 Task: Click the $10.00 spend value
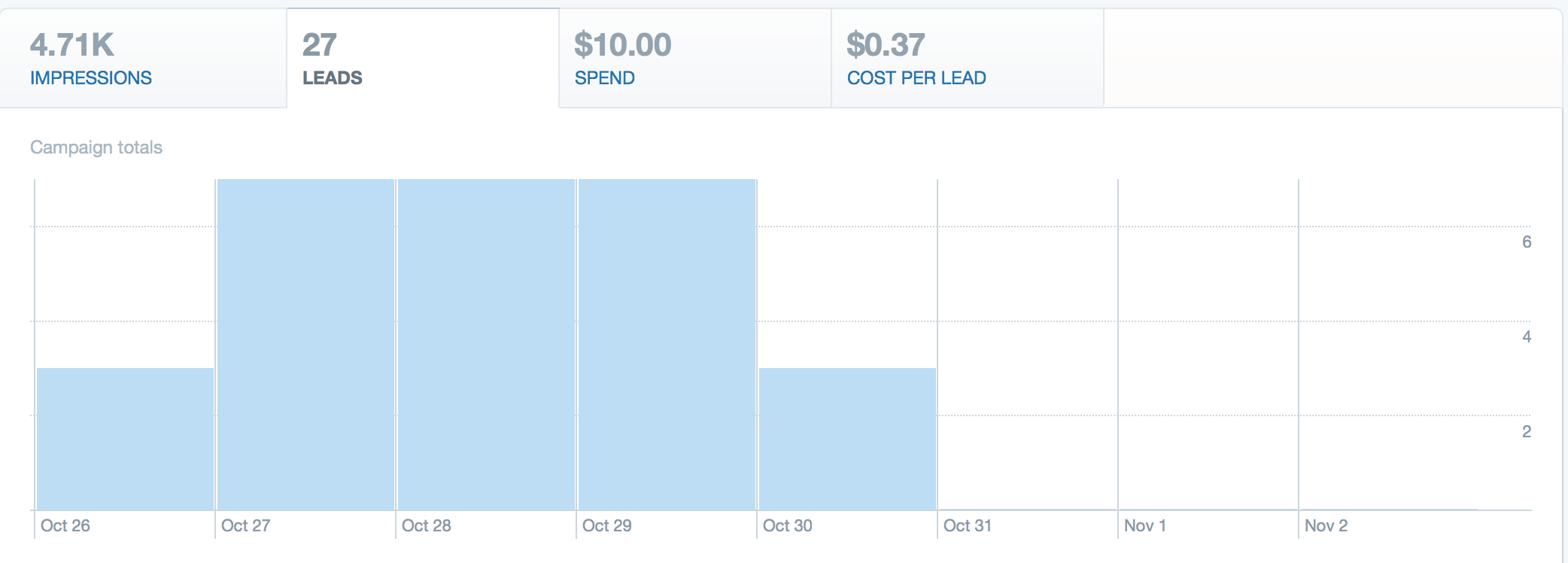(x=623, y=45)
